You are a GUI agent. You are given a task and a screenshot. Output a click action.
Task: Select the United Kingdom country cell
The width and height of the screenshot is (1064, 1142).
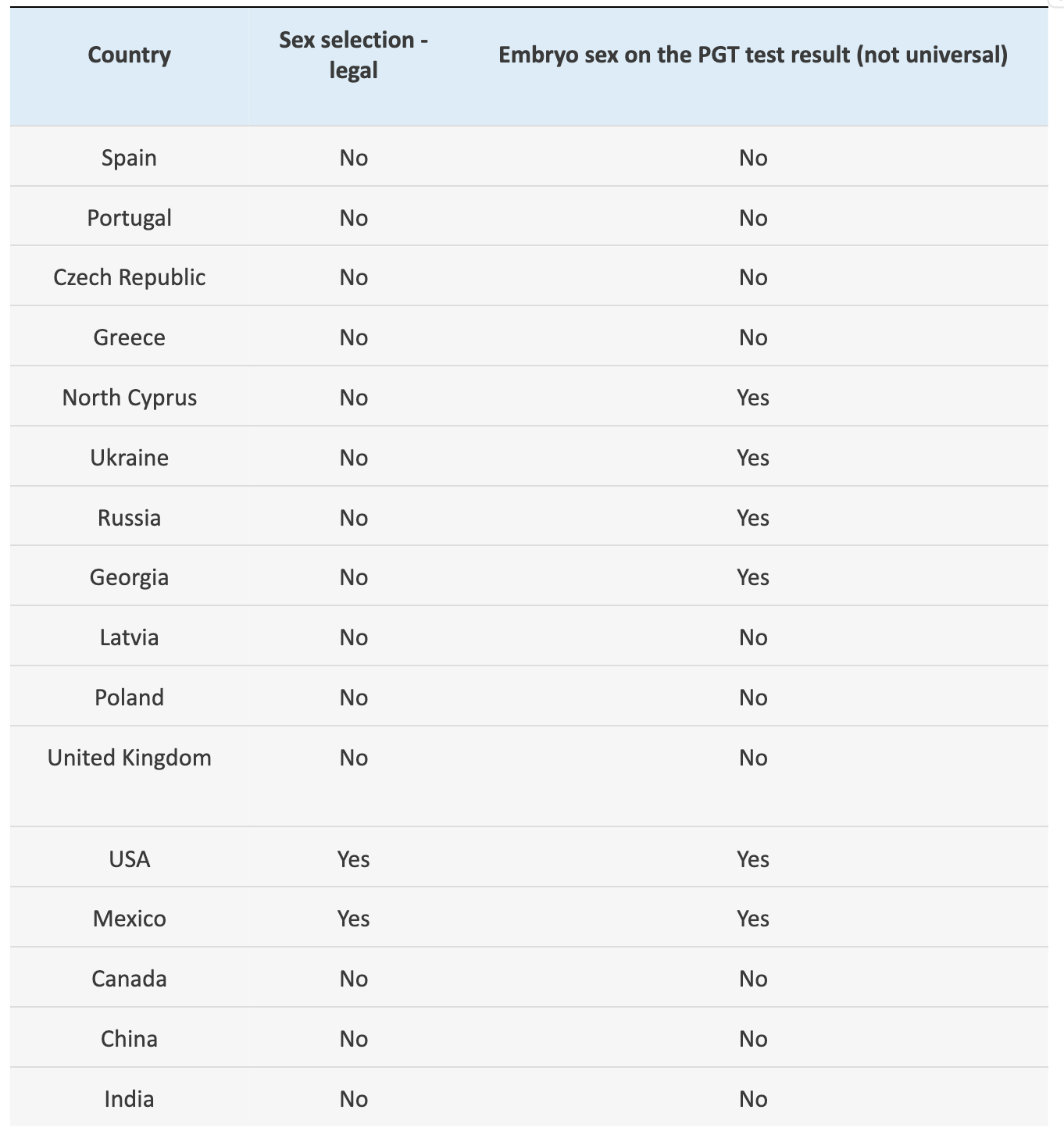[129, 758]
